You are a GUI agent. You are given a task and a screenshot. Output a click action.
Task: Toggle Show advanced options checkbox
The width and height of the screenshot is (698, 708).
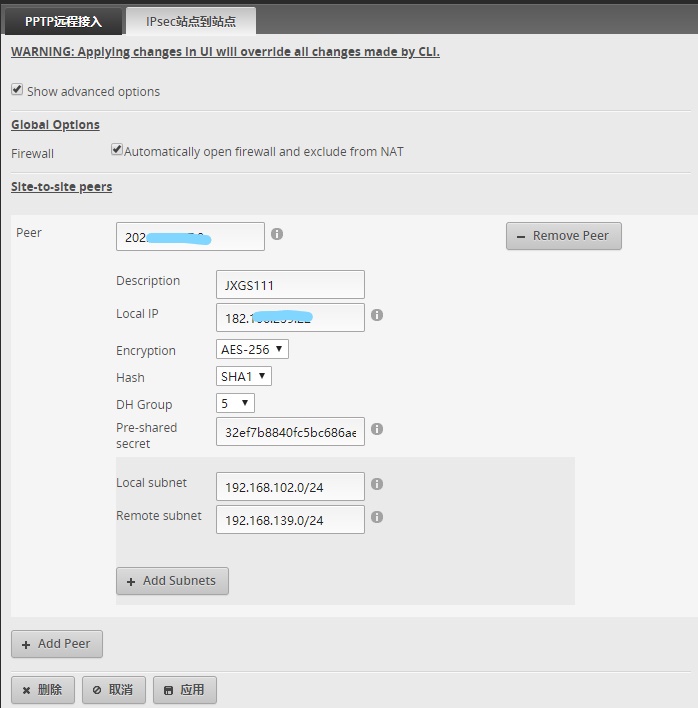click(17, 90)
